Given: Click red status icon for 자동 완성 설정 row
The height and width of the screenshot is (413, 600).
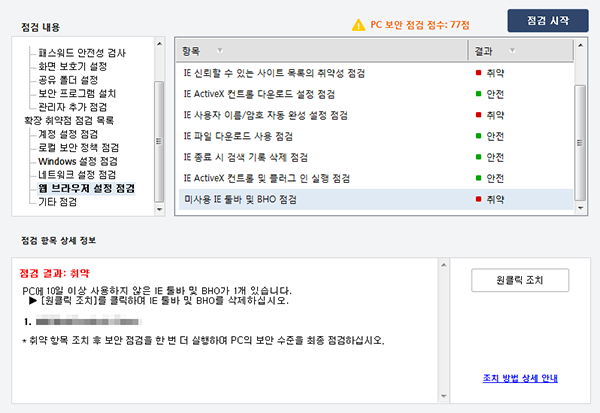Looking at the screenshot, I should click(x=478, y=114).
